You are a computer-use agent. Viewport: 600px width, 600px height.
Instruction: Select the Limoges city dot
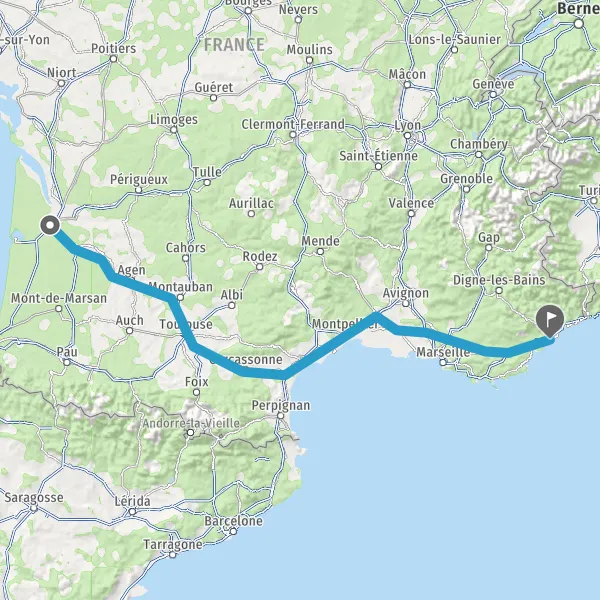174,130
